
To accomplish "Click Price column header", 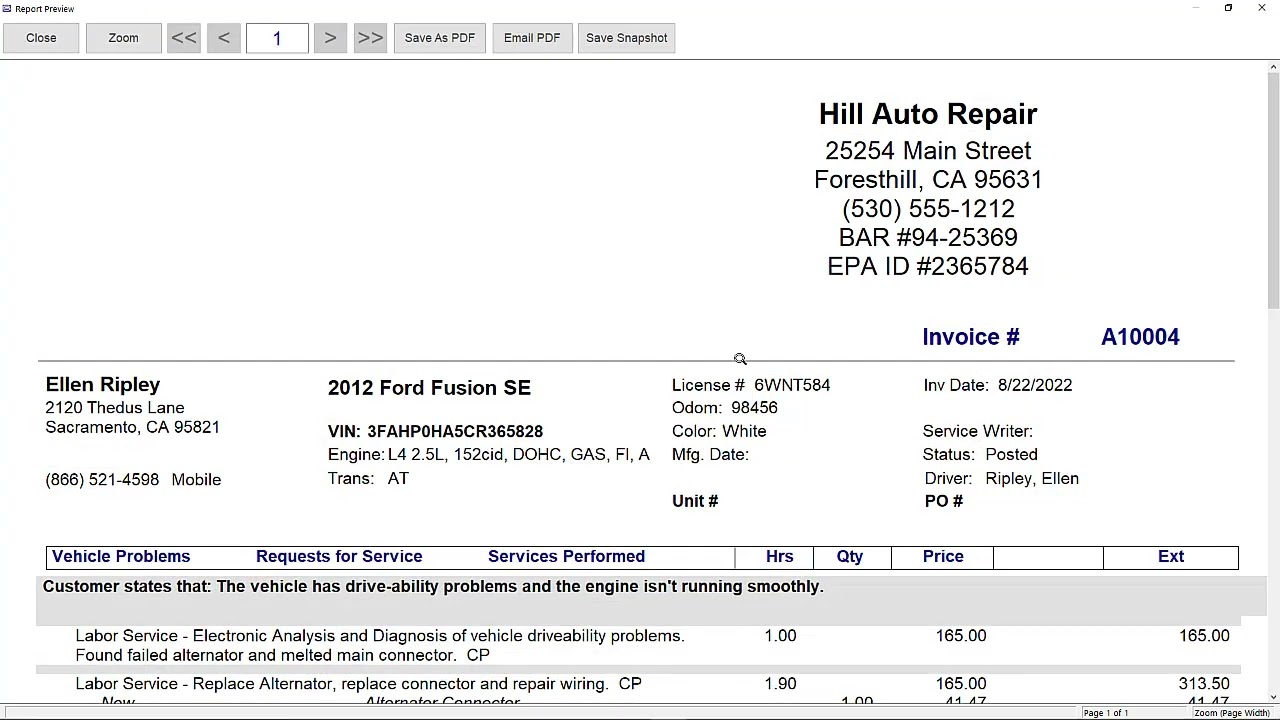I will click(x=943, y=556).
